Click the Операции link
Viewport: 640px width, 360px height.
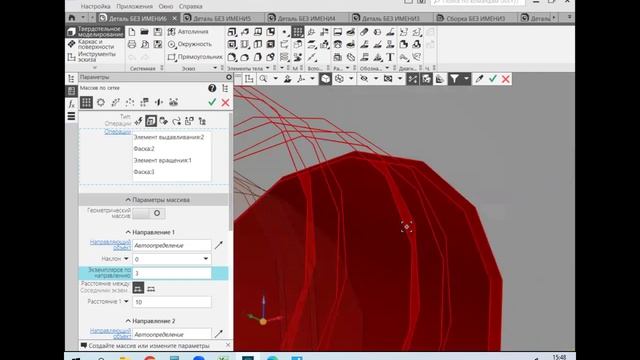118,131
